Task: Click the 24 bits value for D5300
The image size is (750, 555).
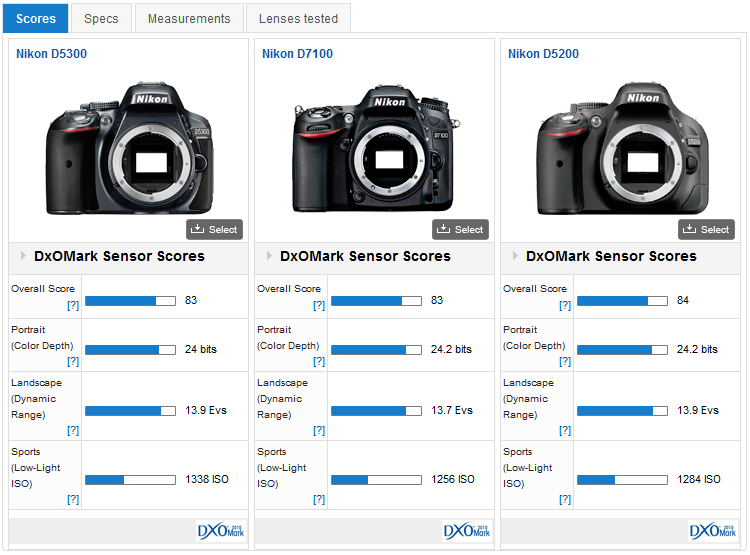Action: tap(201, 349)
